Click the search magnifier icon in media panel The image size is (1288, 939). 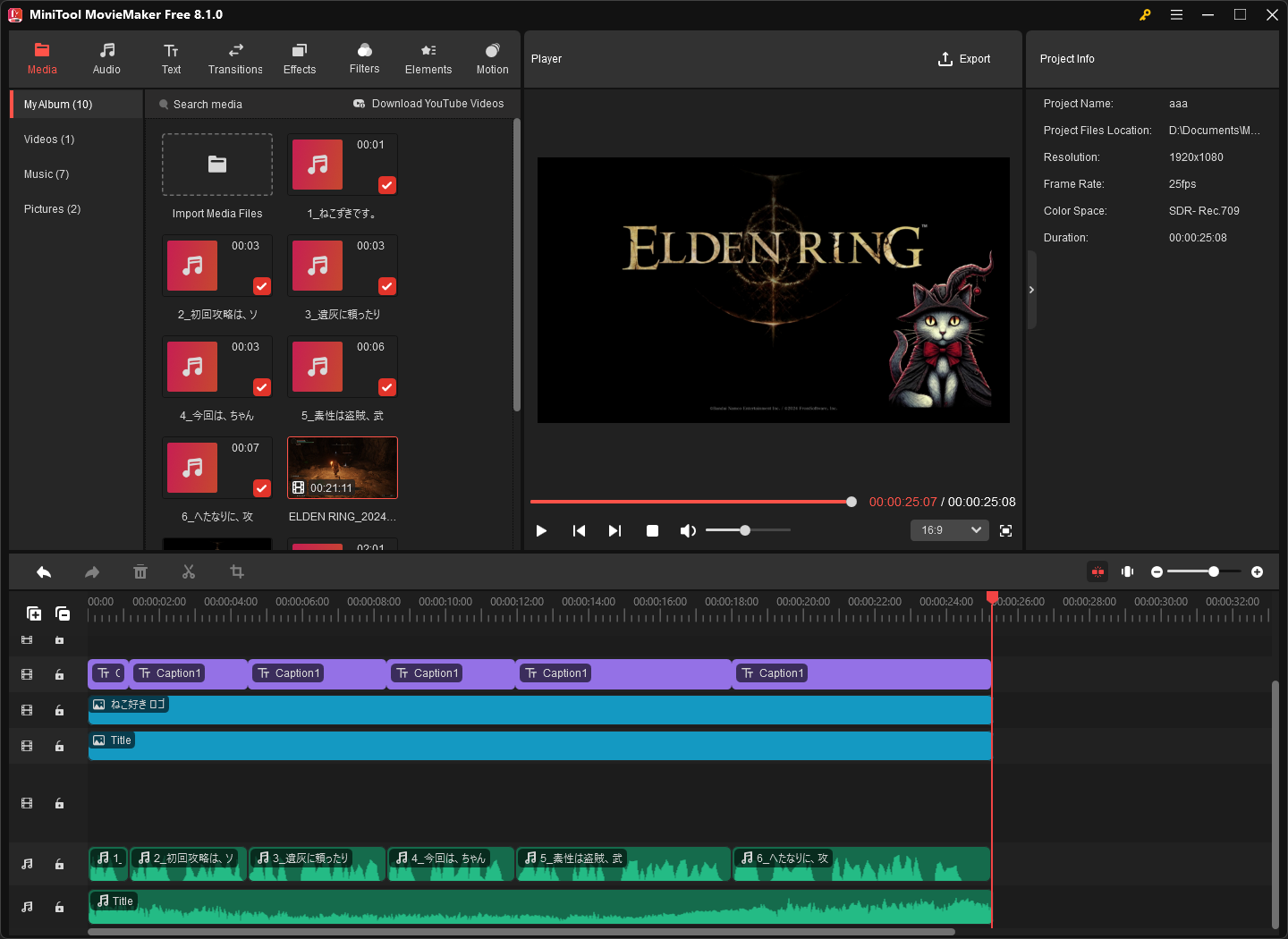(164, 105)
